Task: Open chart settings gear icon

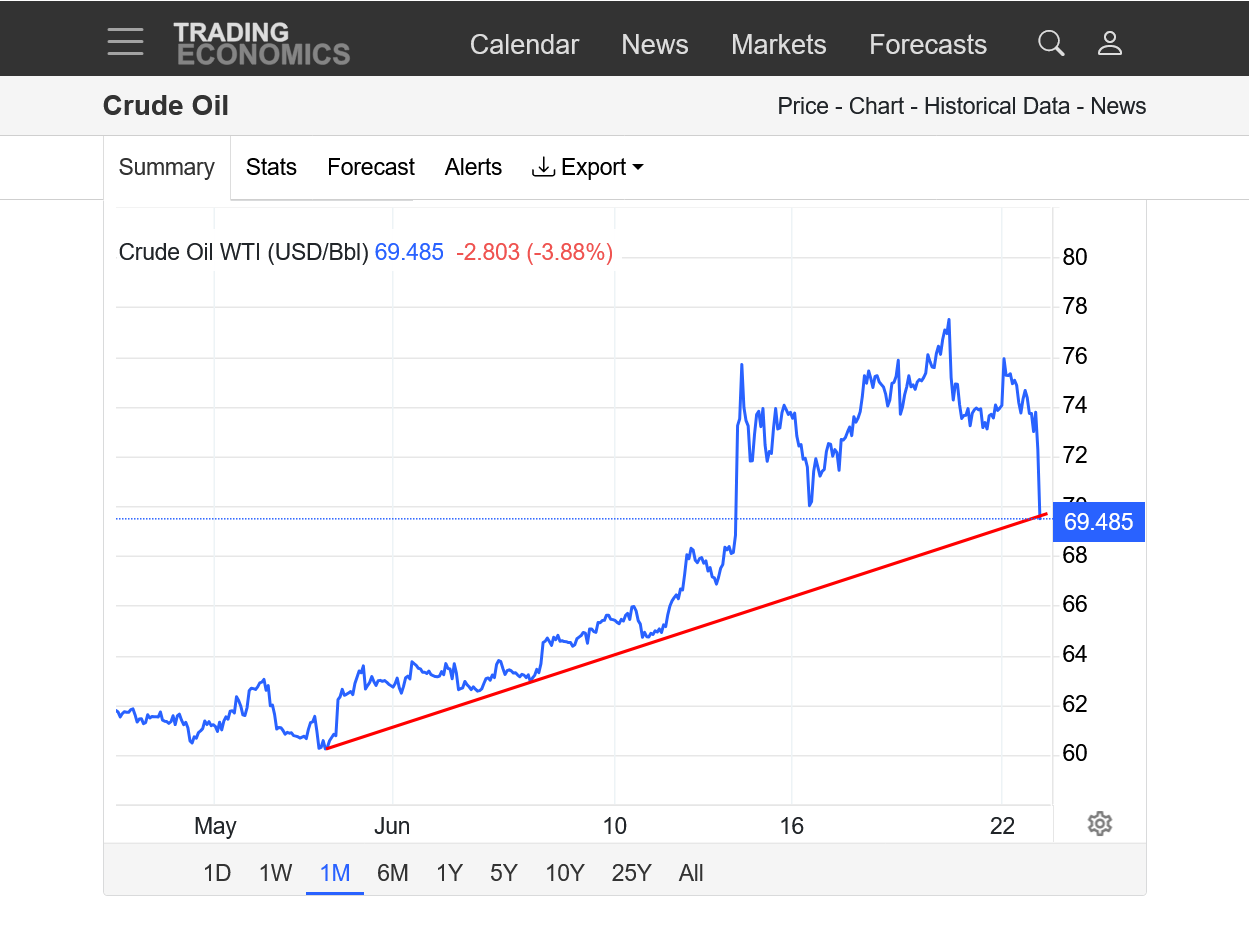Action: click(1100, 824)
